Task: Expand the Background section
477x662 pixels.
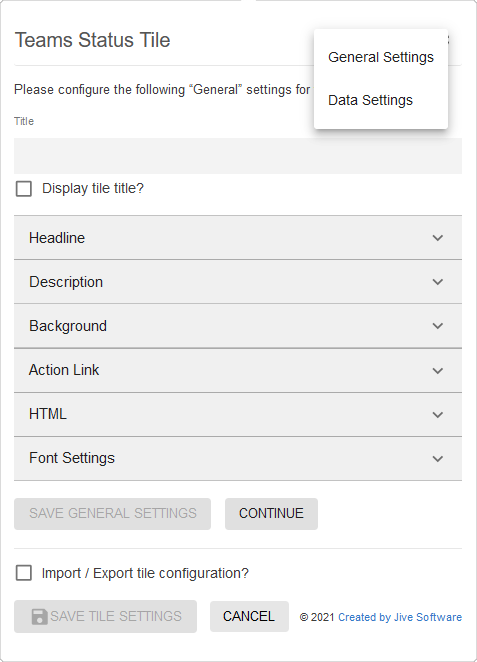Action: (x=238, y=326)
